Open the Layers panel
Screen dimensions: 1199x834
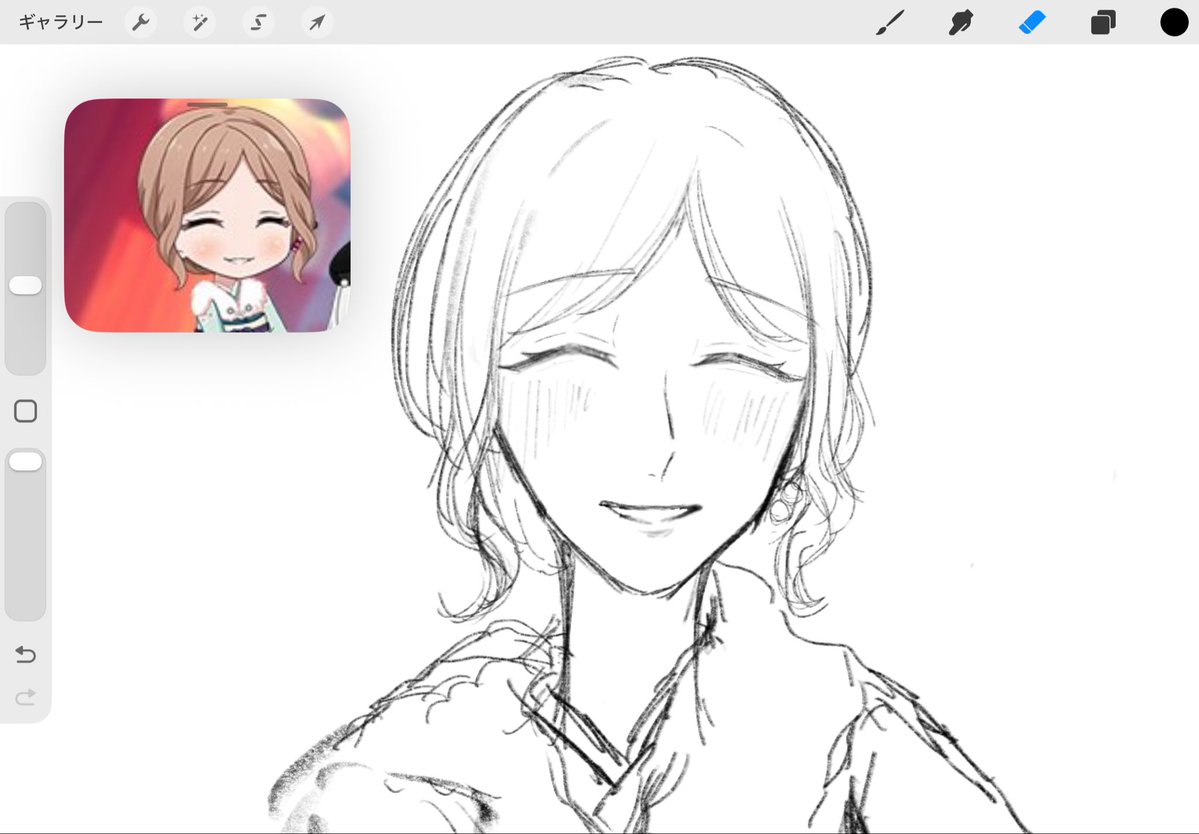pos(1103,22)
